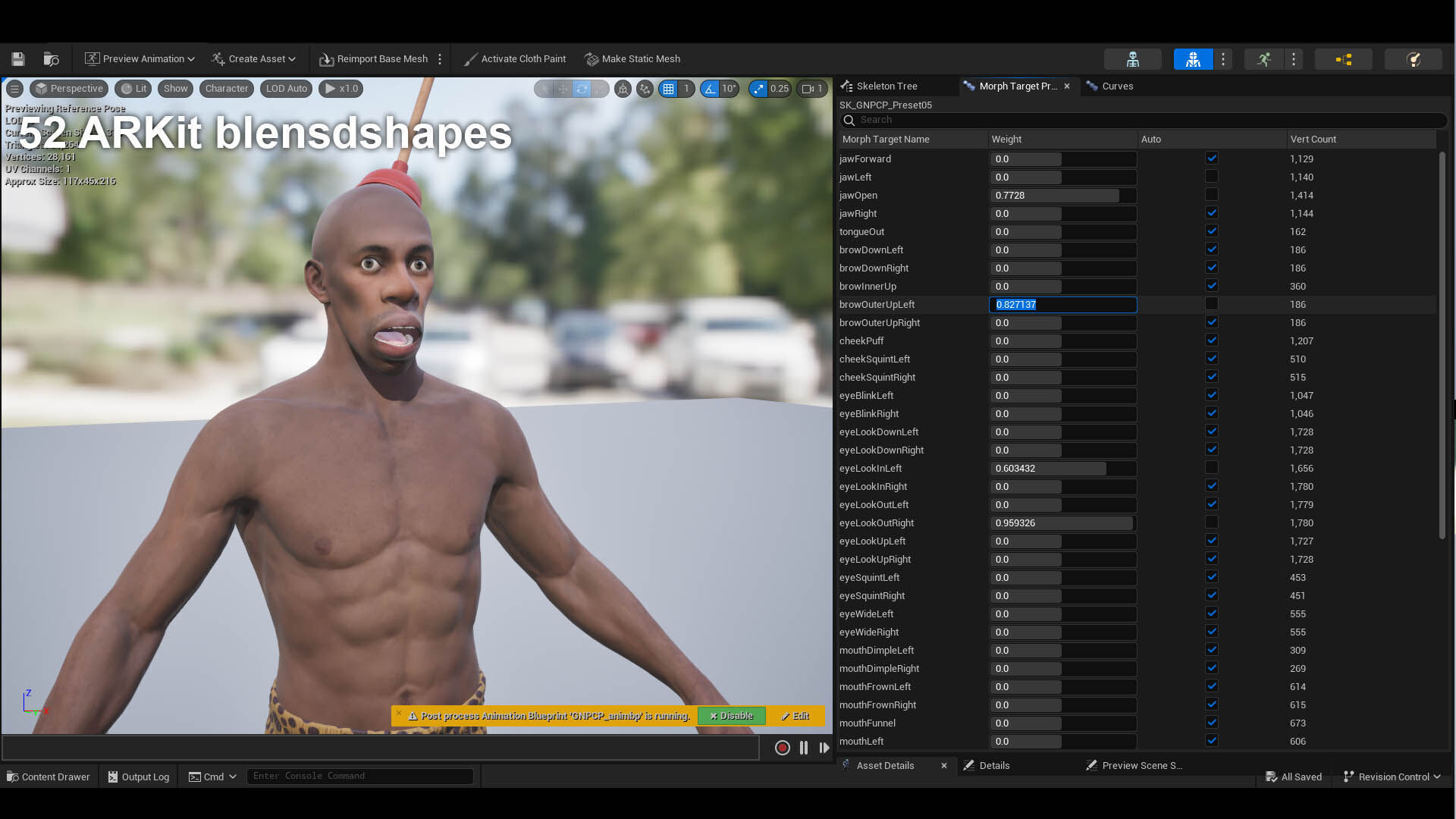Image resolution: width=1456 pixels, height=819 pixels.
Task: Check Auto box for eyeLookOutRight
Action: [1212, 522]
